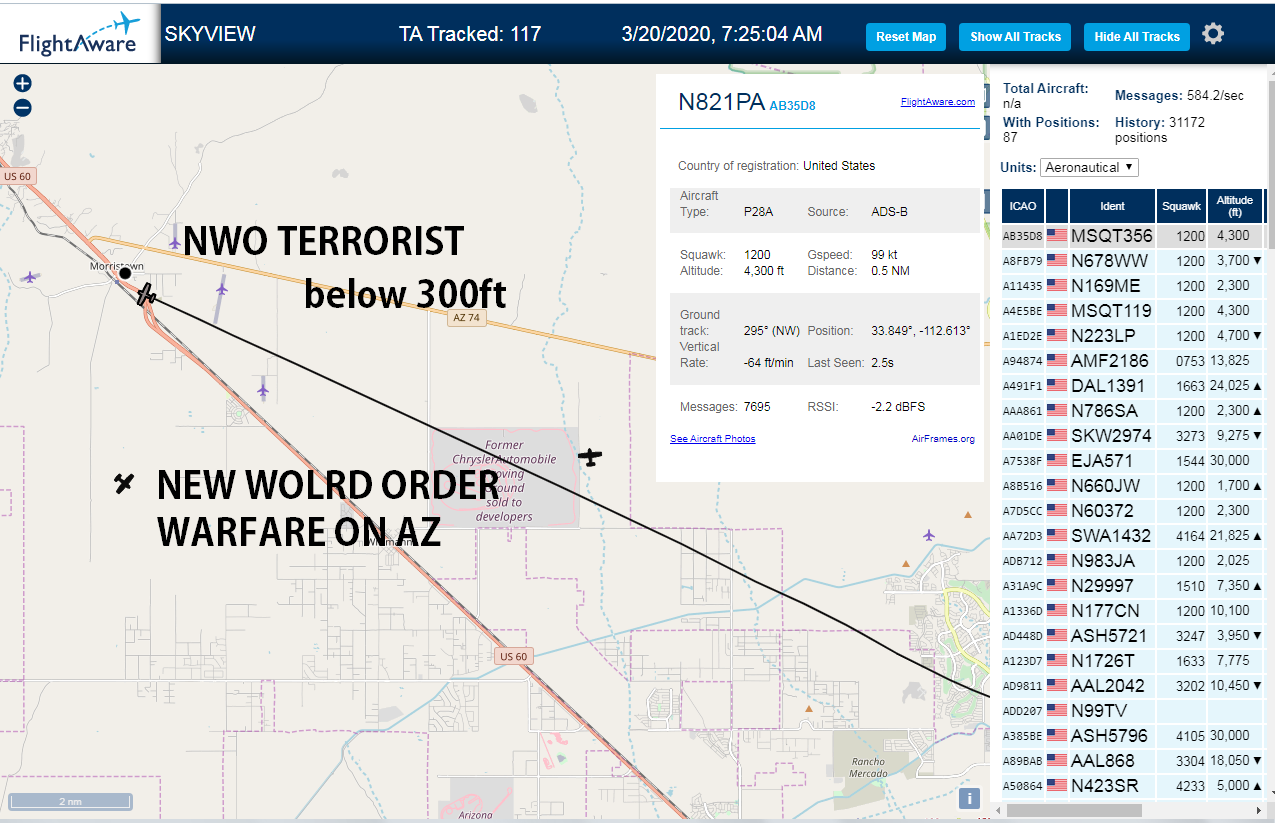1275x823 pixels.
Task: Click Hide All Tracks
Action: [1137, 37]
